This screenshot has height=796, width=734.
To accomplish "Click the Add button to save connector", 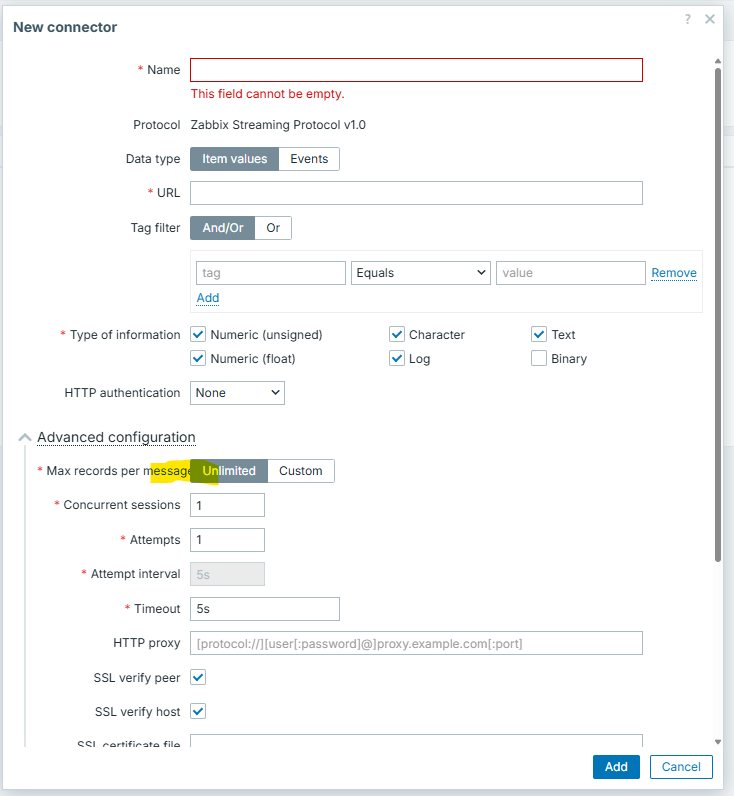I will (616, 767).
